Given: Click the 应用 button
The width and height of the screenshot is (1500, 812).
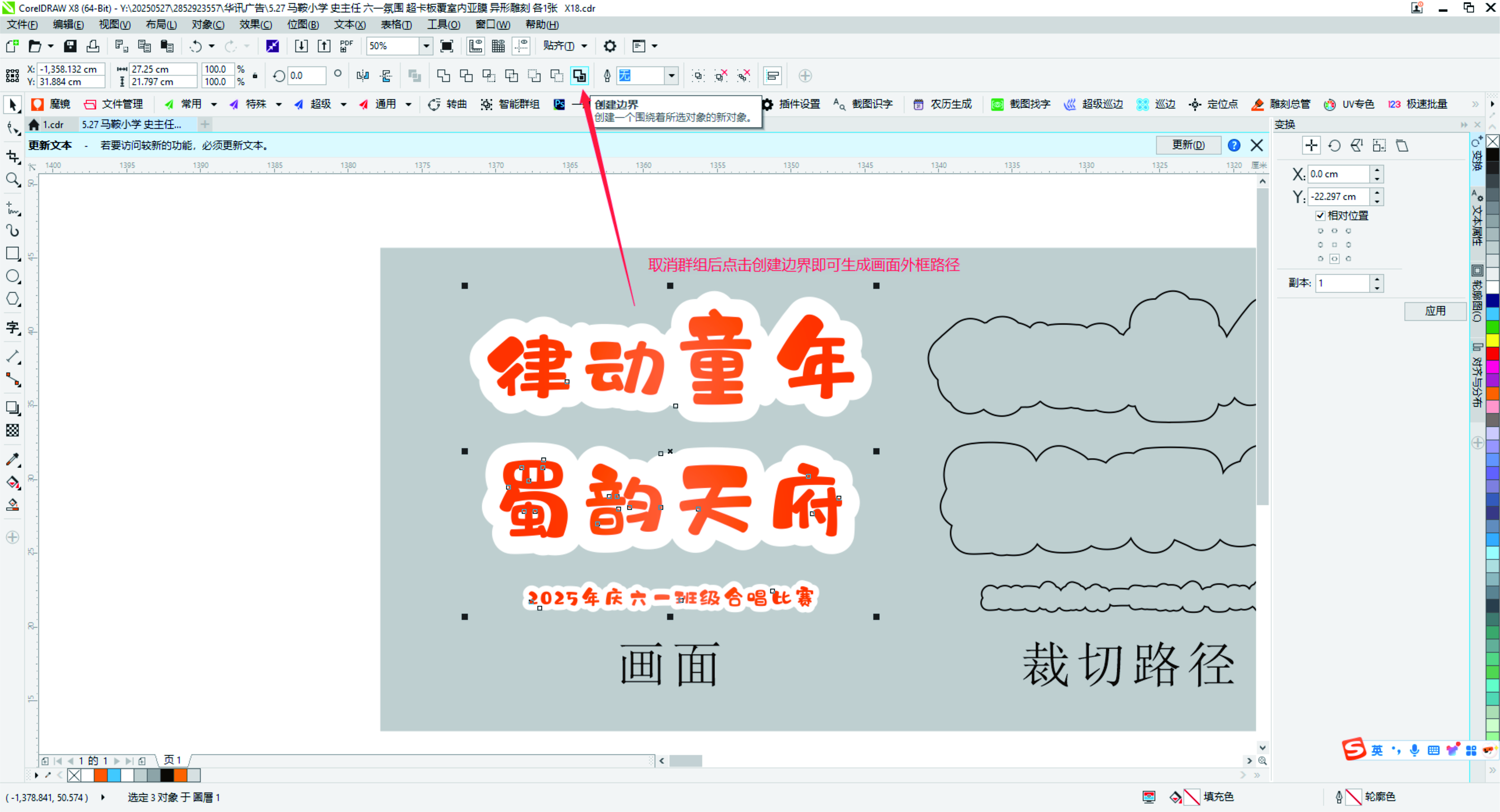Looking at the screenshot, I should 1435,311.
